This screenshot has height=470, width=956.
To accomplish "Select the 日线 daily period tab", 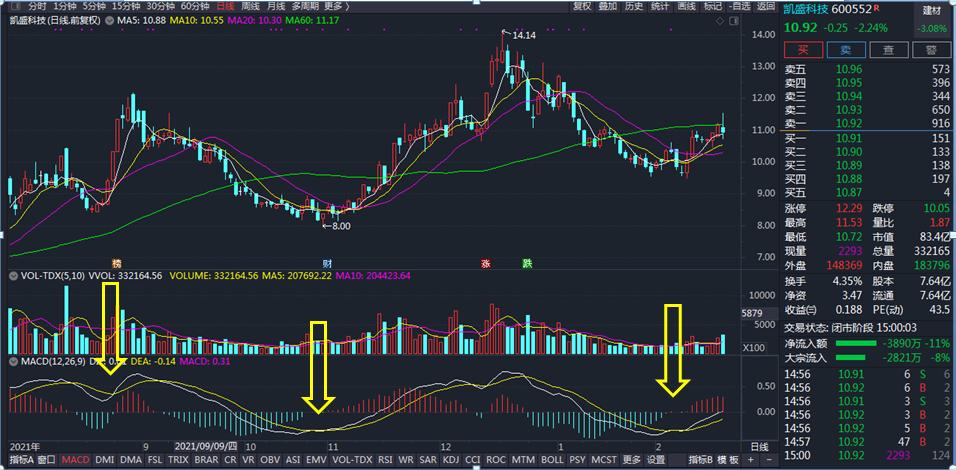I will point(226,6).
